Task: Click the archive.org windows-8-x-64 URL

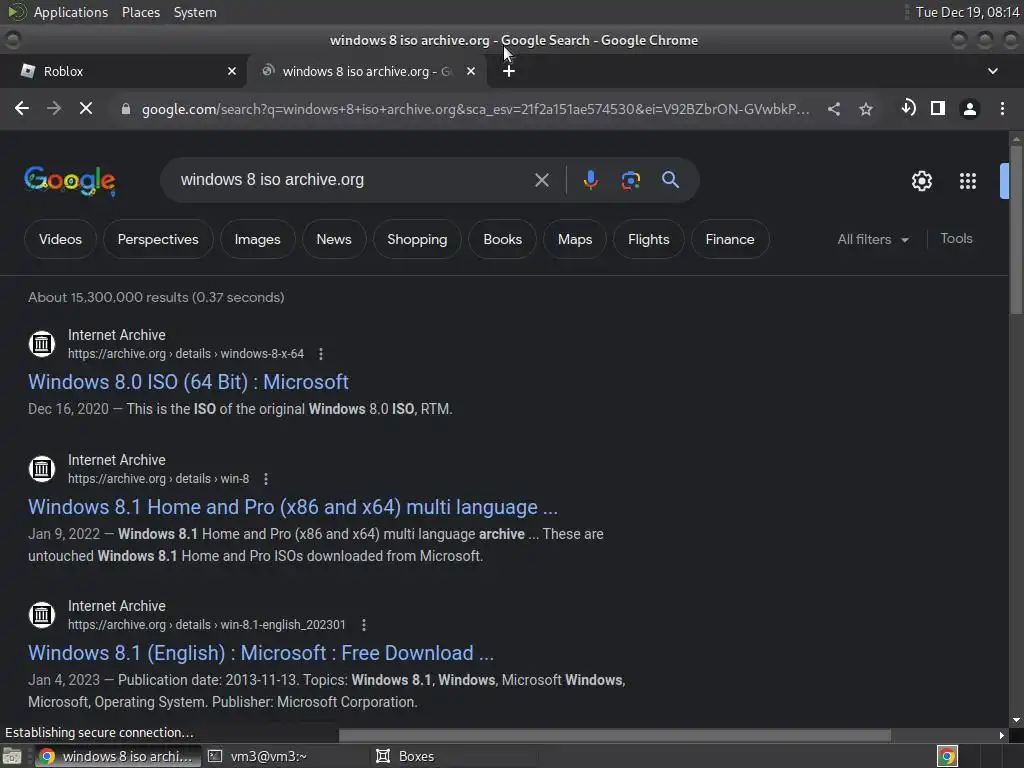Action: coord(185,354)
